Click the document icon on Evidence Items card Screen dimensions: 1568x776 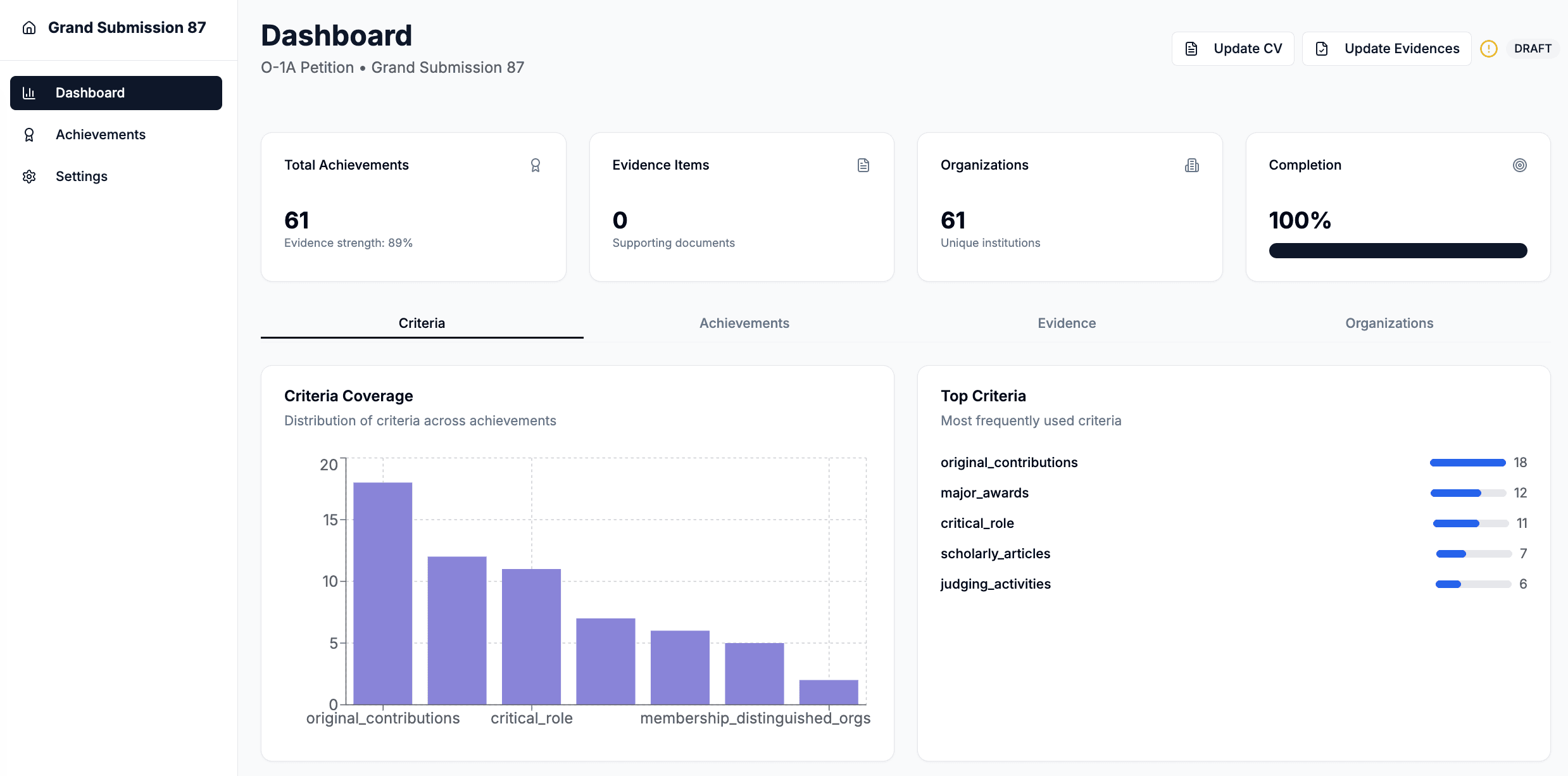863,165
